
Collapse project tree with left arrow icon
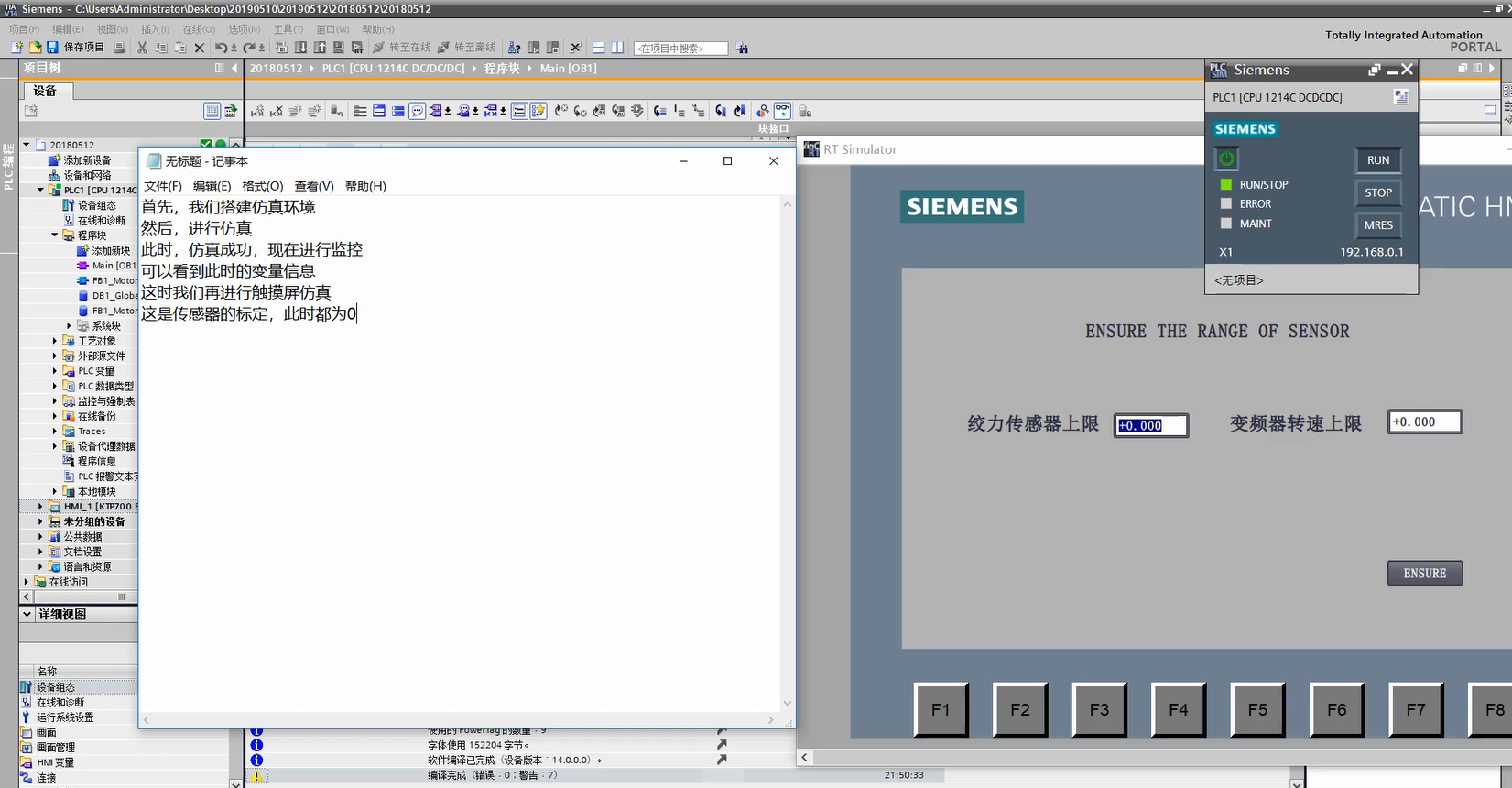pyautogui.click(x=234, y=68)
